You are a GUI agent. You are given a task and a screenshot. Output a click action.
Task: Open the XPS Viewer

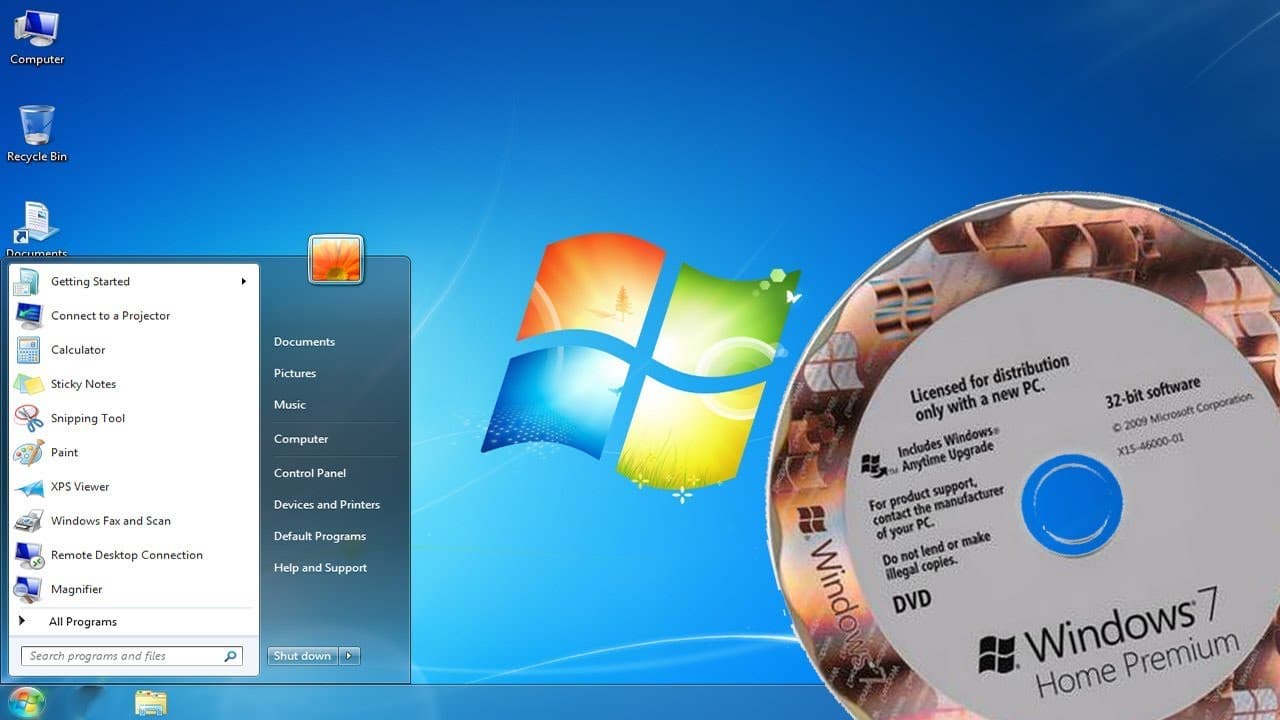coord(80,487)
